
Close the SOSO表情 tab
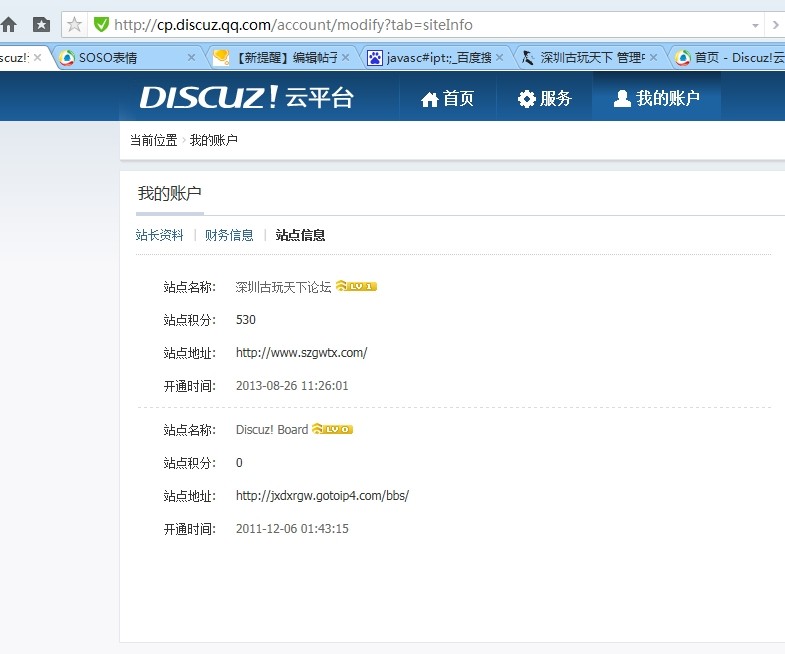(x=191, y=58)
